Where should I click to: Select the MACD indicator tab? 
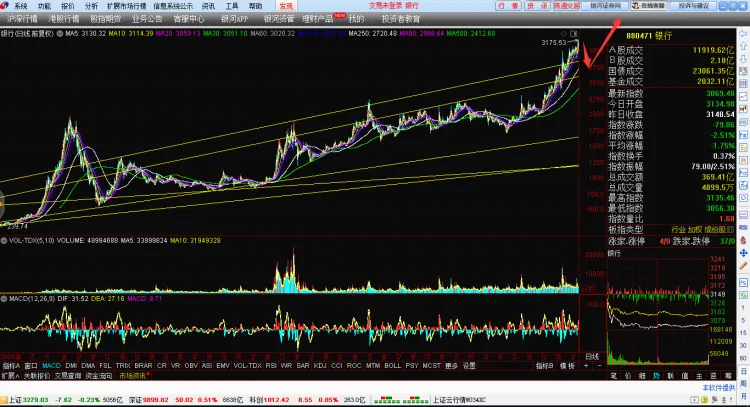pos(52,365)
